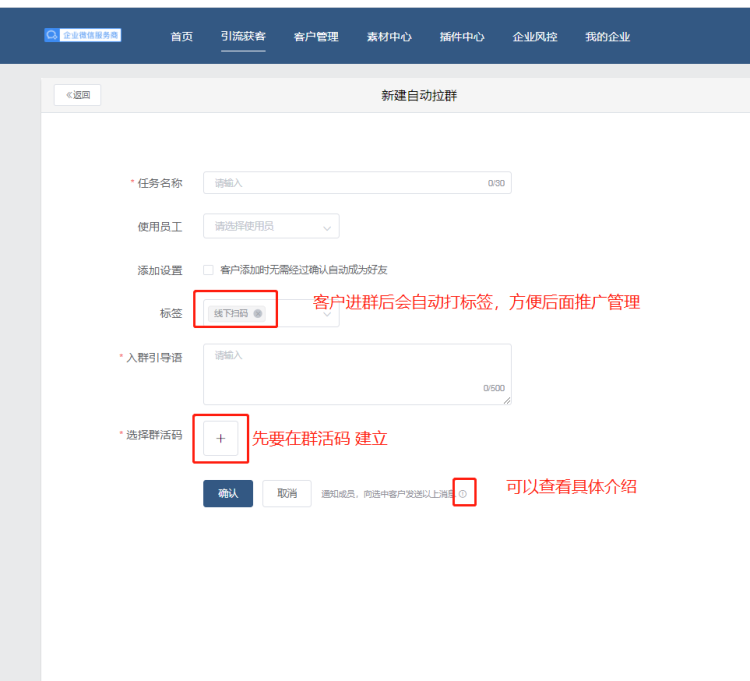Screen dimensions: 750x681
Task: Enable auto-accept friend checkbox in 添加设置
Action: coord(208,270)
